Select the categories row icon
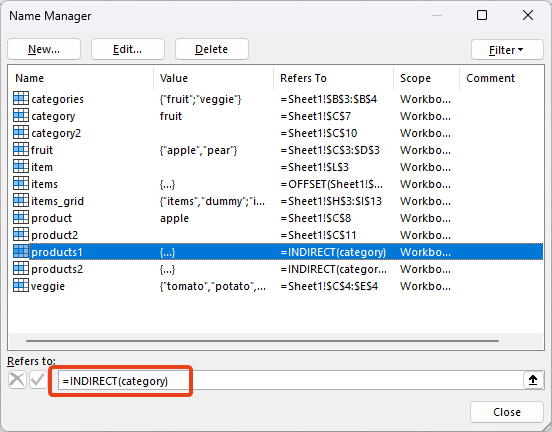The image size is (552, 432). tap(21, 98)
